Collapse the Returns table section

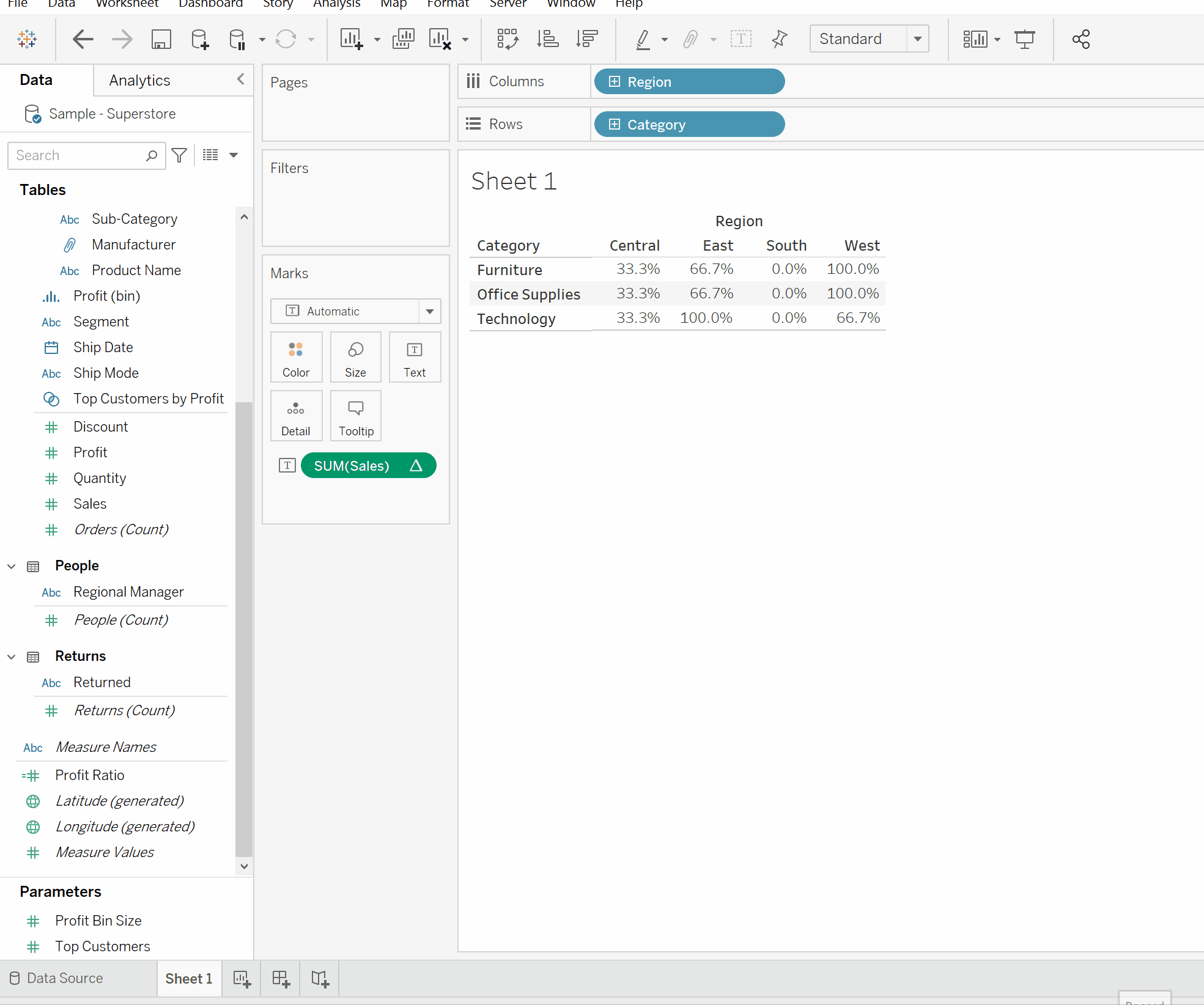click(12, 656)
